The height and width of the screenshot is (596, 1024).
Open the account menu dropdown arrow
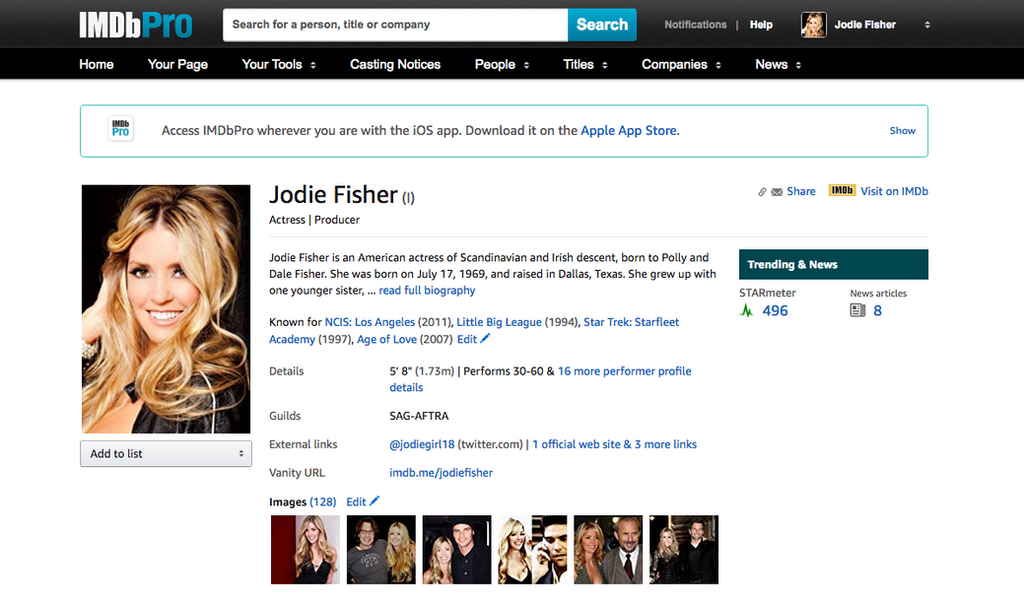click(927, 25)
